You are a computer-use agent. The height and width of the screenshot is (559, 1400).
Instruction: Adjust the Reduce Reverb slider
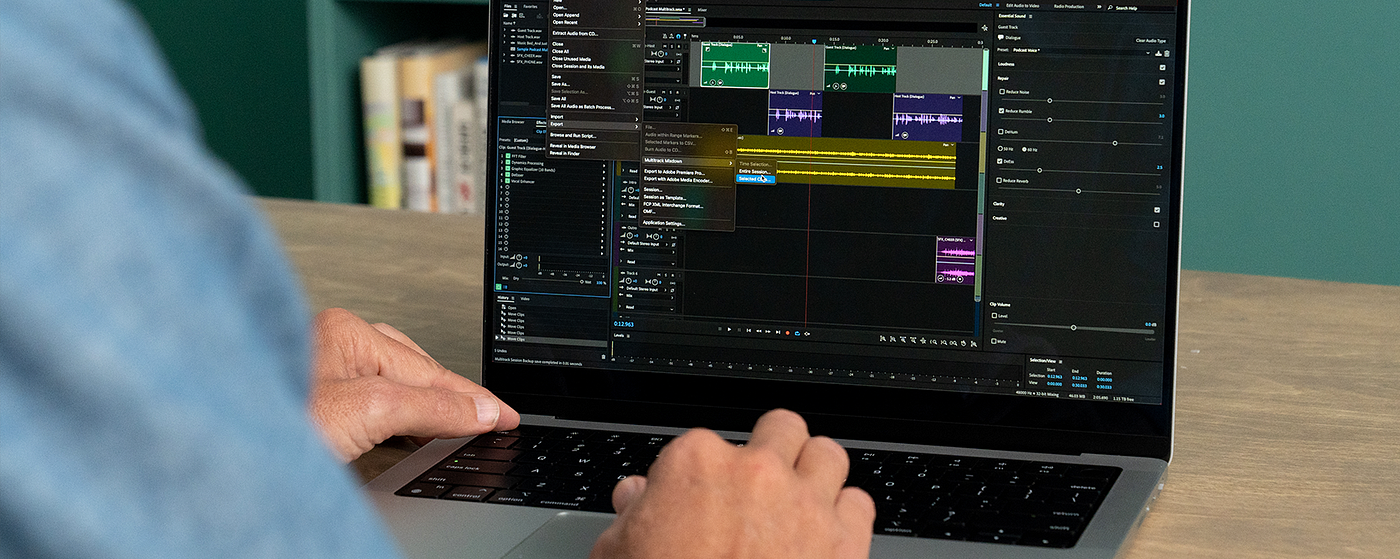click(1078, 190)
